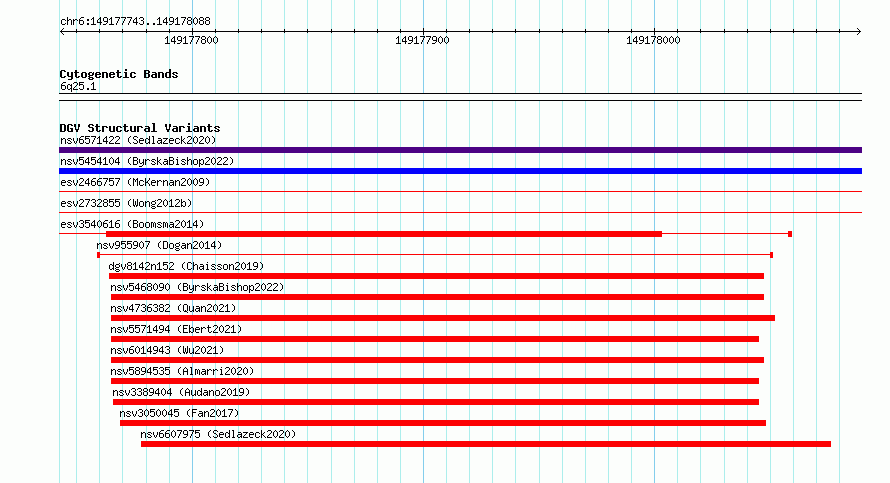Click the nsv4736382 (Quan2021) label

click(173, 308)
